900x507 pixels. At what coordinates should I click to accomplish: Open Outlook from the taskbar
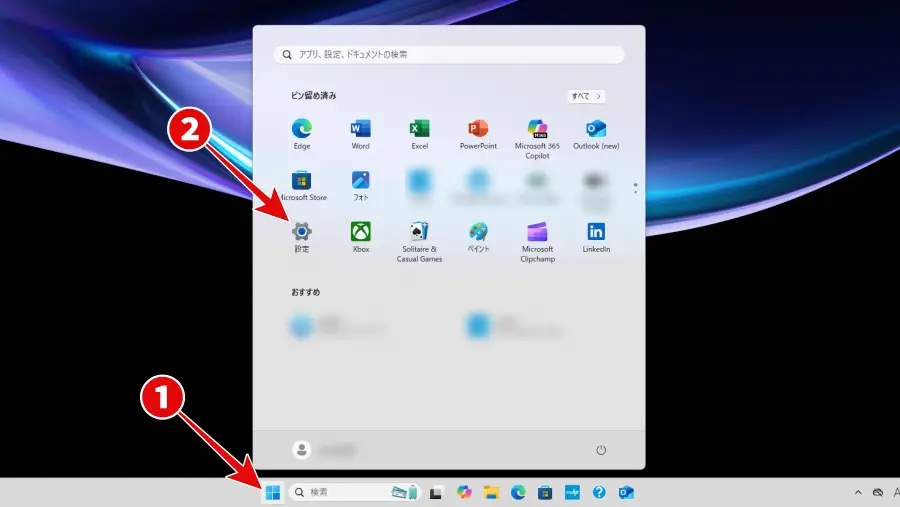[x=626, y=492]
